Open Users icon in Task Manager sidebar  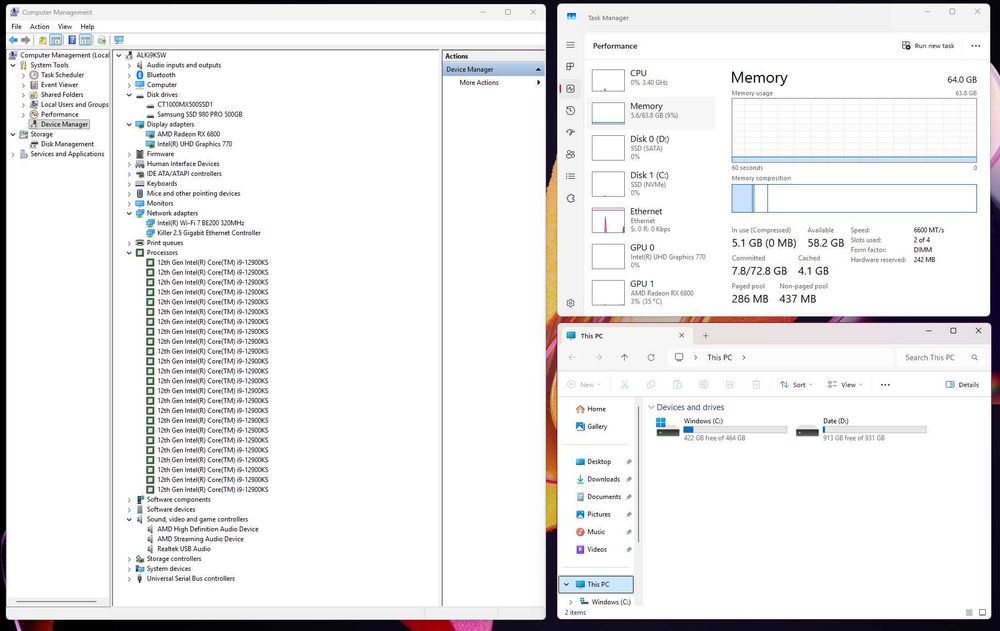[x=571, y=154]
